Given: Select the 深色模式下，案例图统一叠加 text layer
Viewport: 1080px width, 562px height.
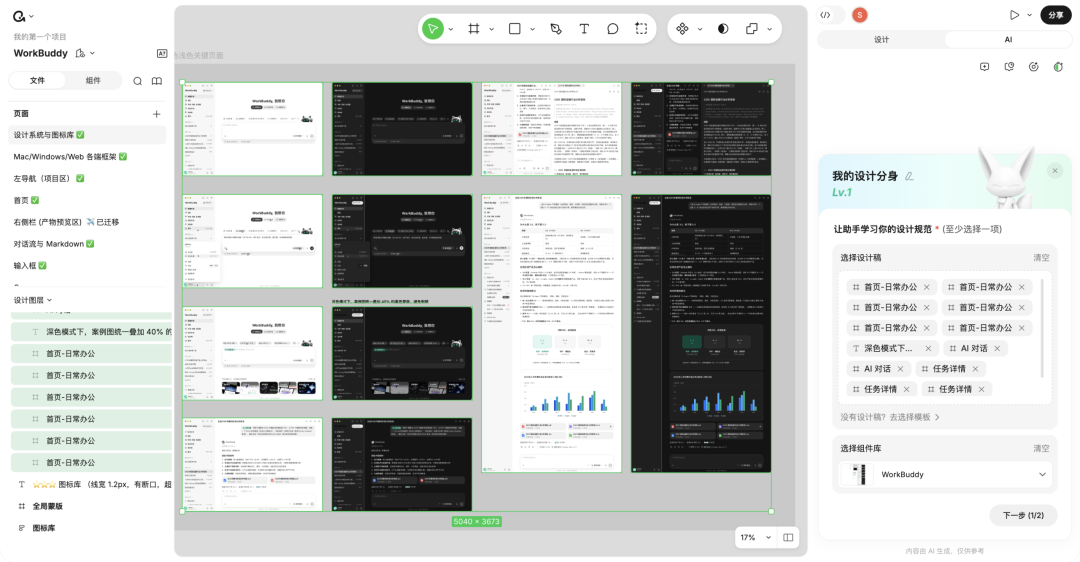Looking at the screenshot, I should (x=92, y=332).
